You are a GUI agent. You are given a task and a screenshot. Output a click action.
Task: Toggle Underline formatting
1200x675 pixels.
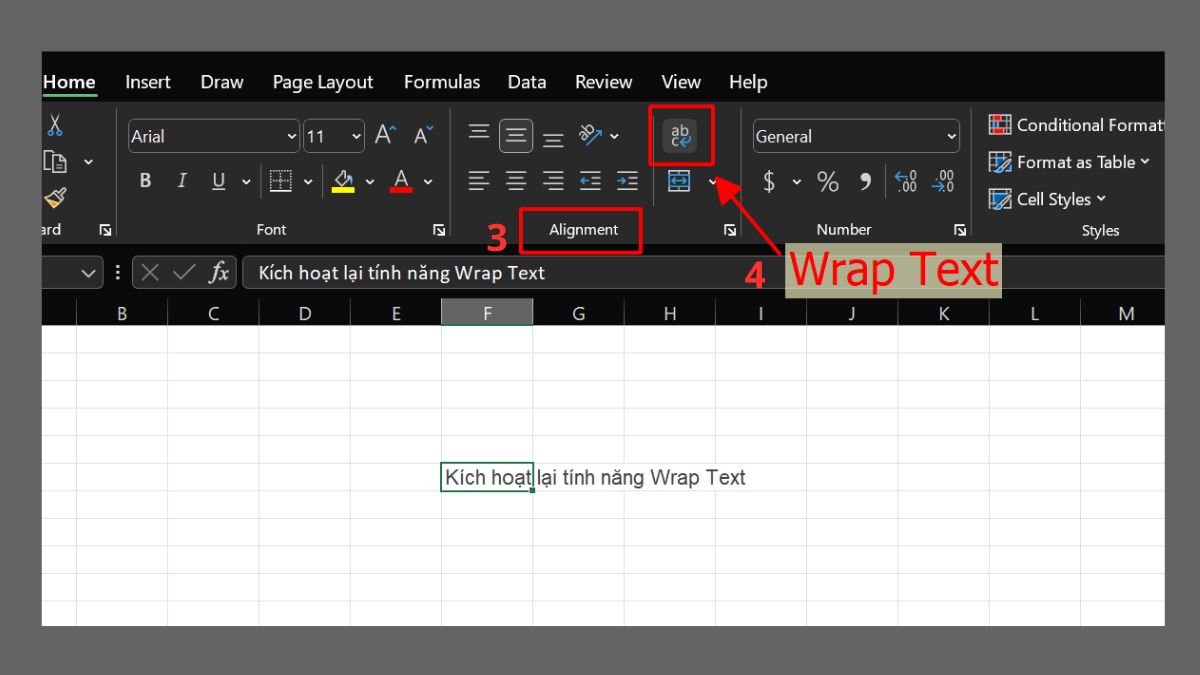pyautogui.click(x=217, y=181)
